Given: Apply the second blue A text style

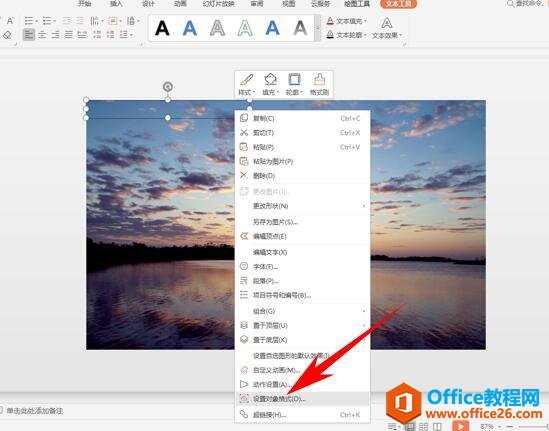Looking at the screenshot, I should [x=272, y=28].
